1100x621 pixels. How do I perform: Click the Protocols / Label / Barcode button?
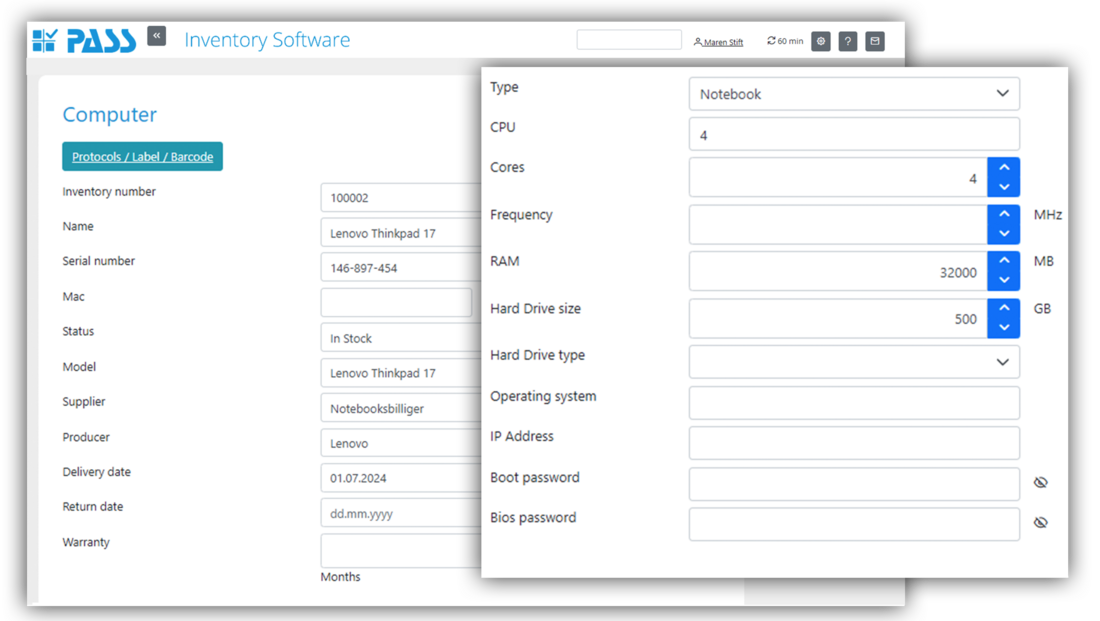click(x=141, y=156)
